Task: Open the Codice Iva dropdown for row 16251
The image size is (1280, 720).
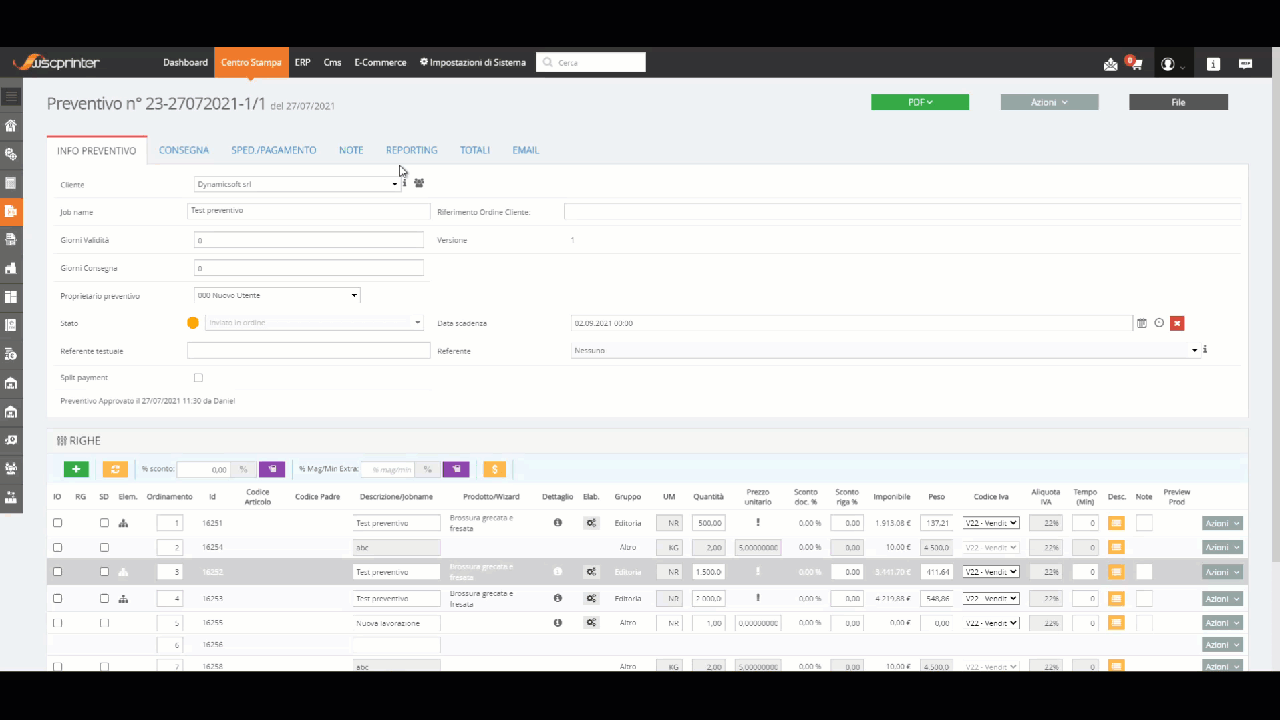Action: (x=991, y=523)
